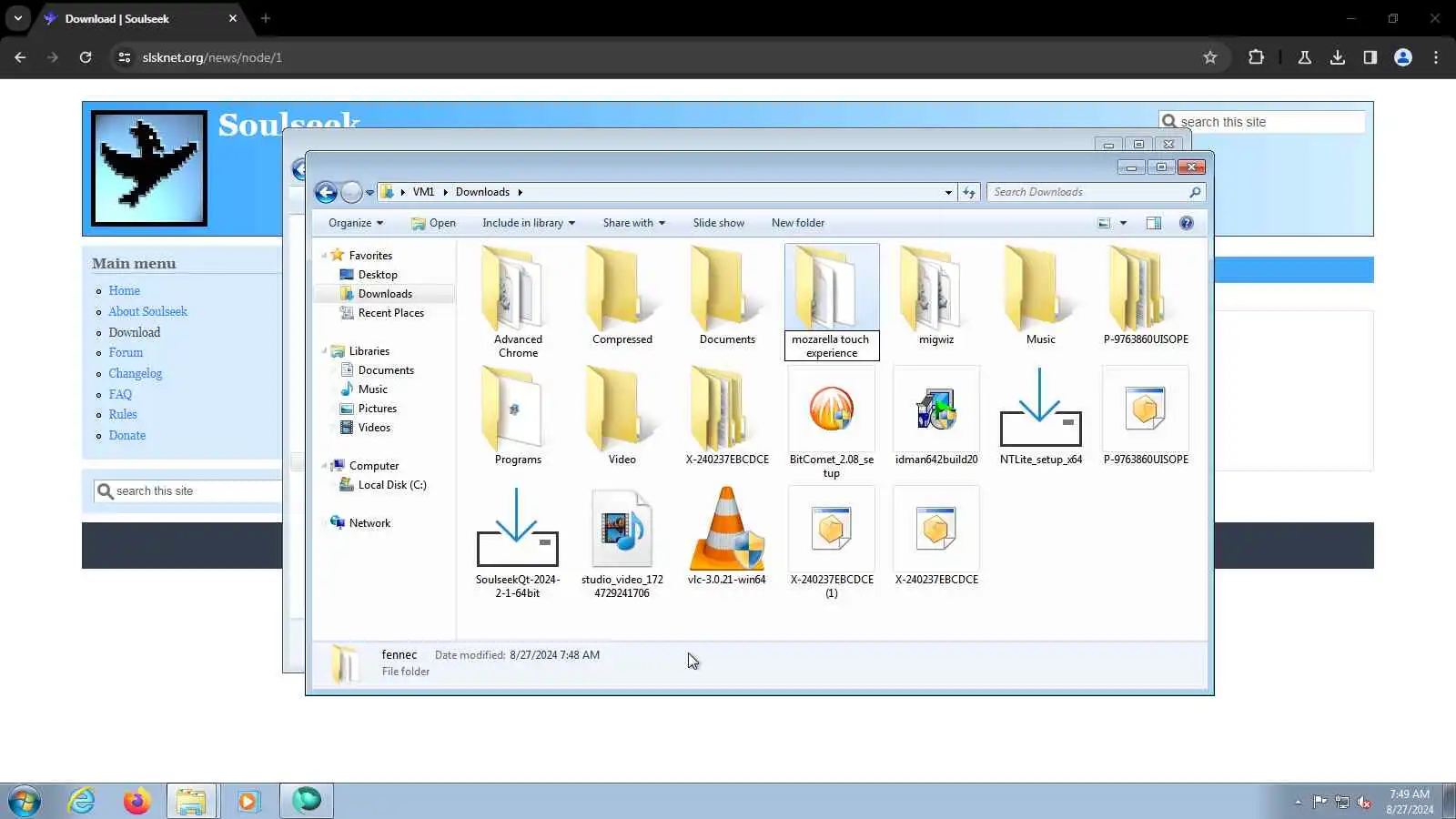
Task: Select Desktop in the Favorites list
Action: tap(378, 275)
